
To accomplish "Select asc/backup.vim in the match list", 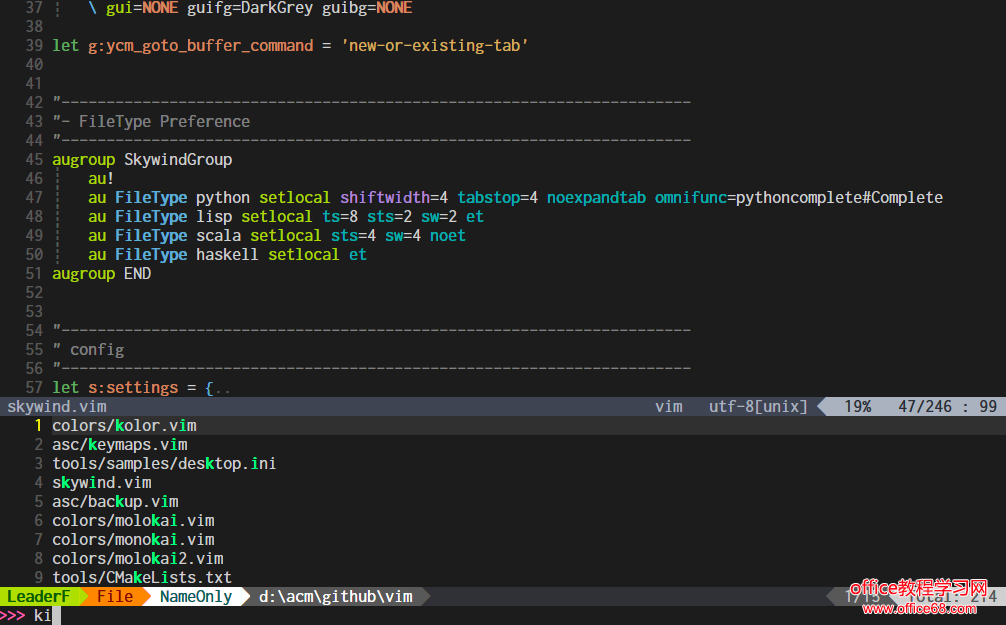I will 115,502.
